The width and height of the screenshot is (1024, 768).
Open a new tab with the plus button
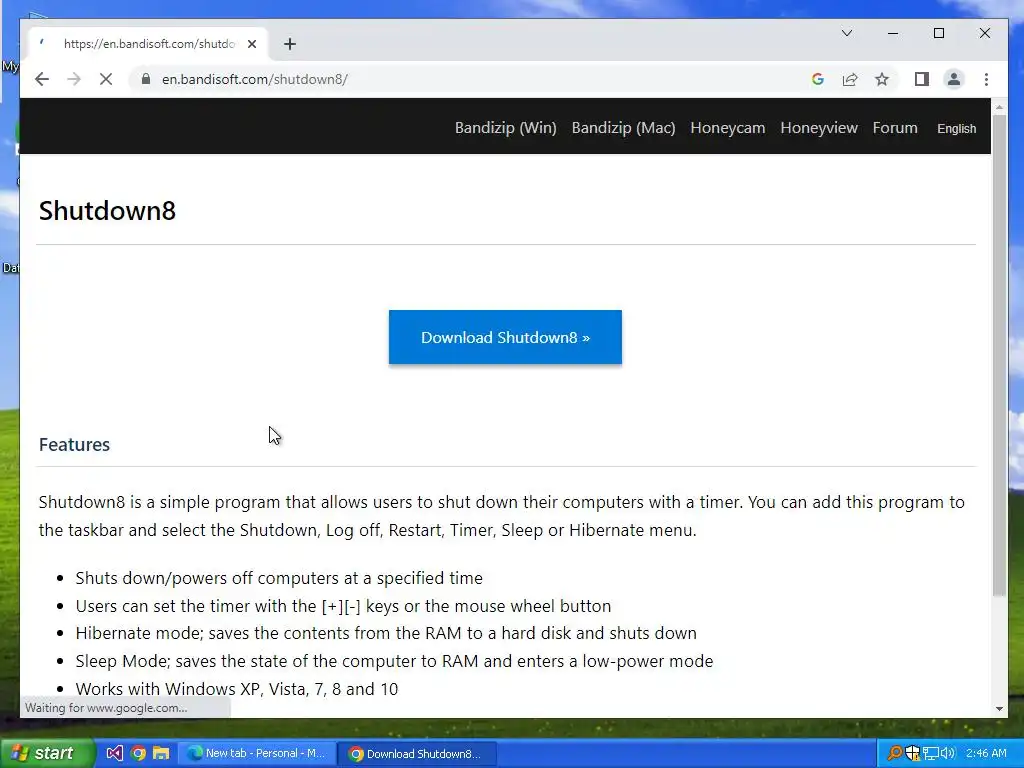(x=290, y=44)
